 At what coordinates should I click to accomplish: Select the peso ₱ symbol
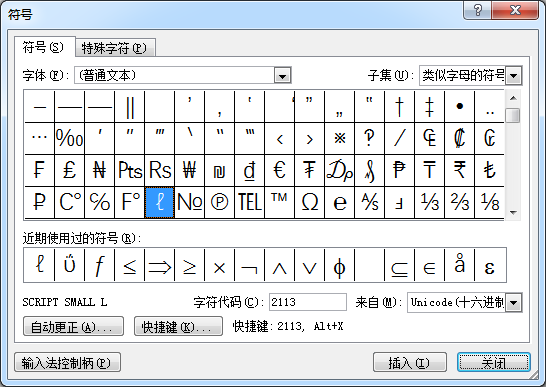[x=399, y=171]
